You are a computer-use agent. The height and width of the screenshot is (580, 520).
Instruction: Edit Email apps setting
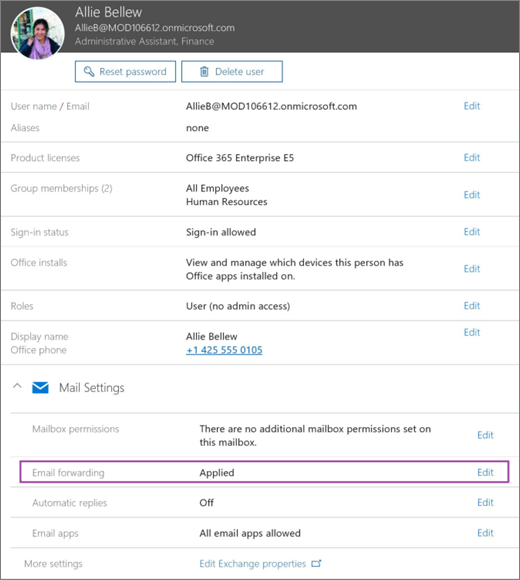pyautogui.click(x=485, y=533)
